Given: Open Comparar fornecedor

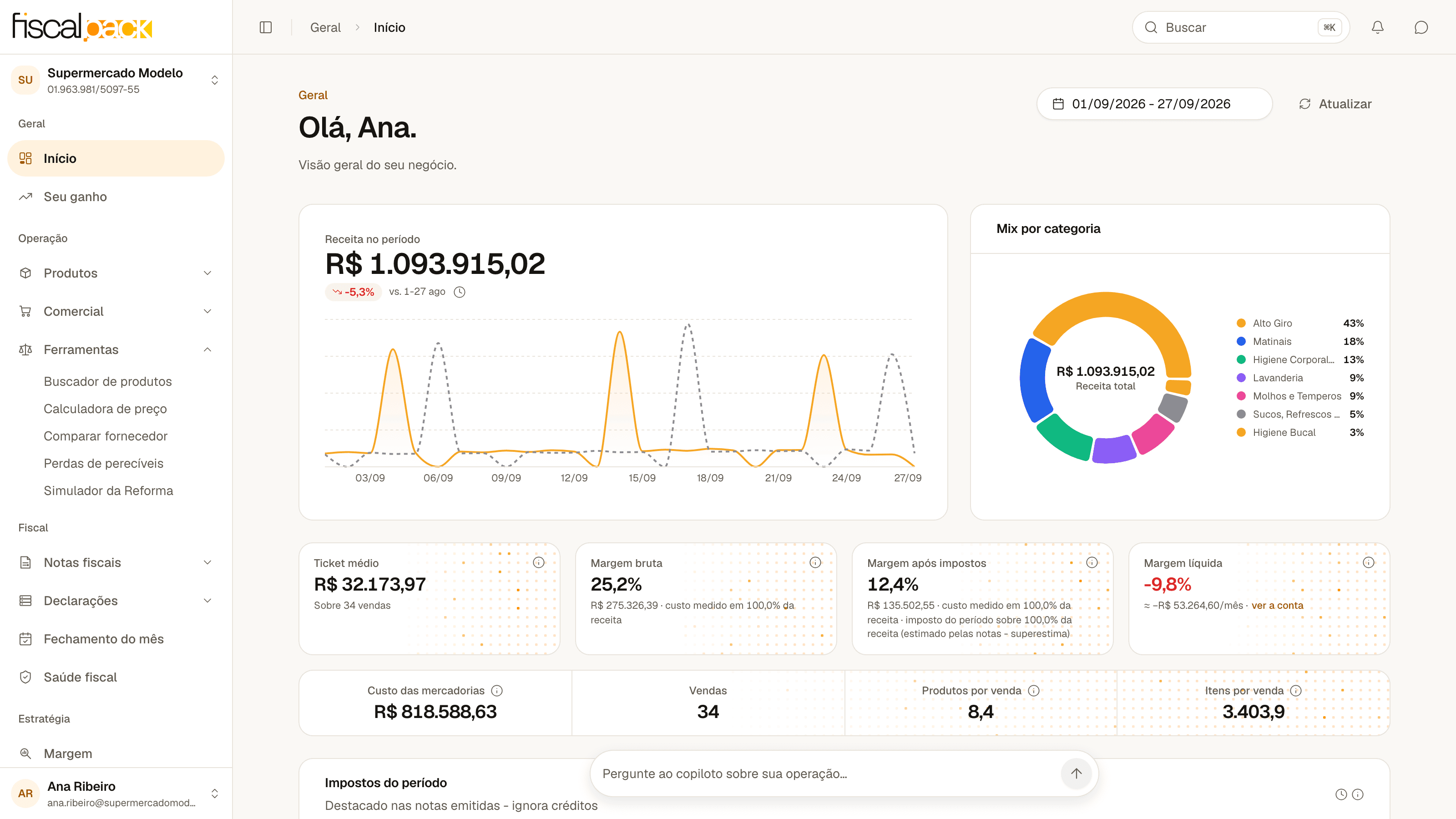Looking at the screenshot, I should click(106, 436).
